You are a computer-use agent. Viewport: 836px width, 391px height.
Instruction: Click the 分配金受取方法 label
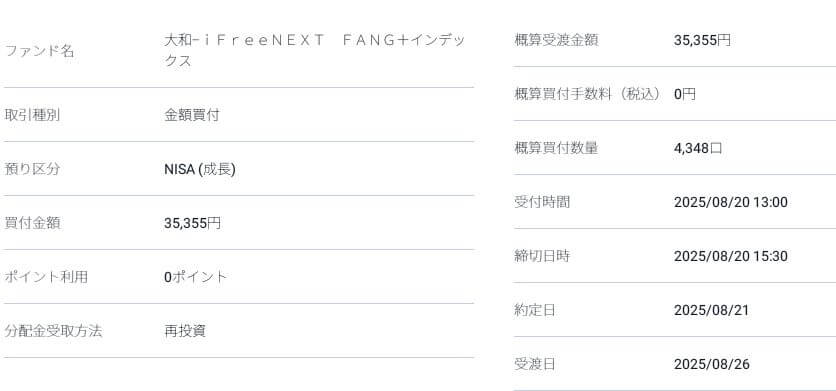[x=53, y=331]
